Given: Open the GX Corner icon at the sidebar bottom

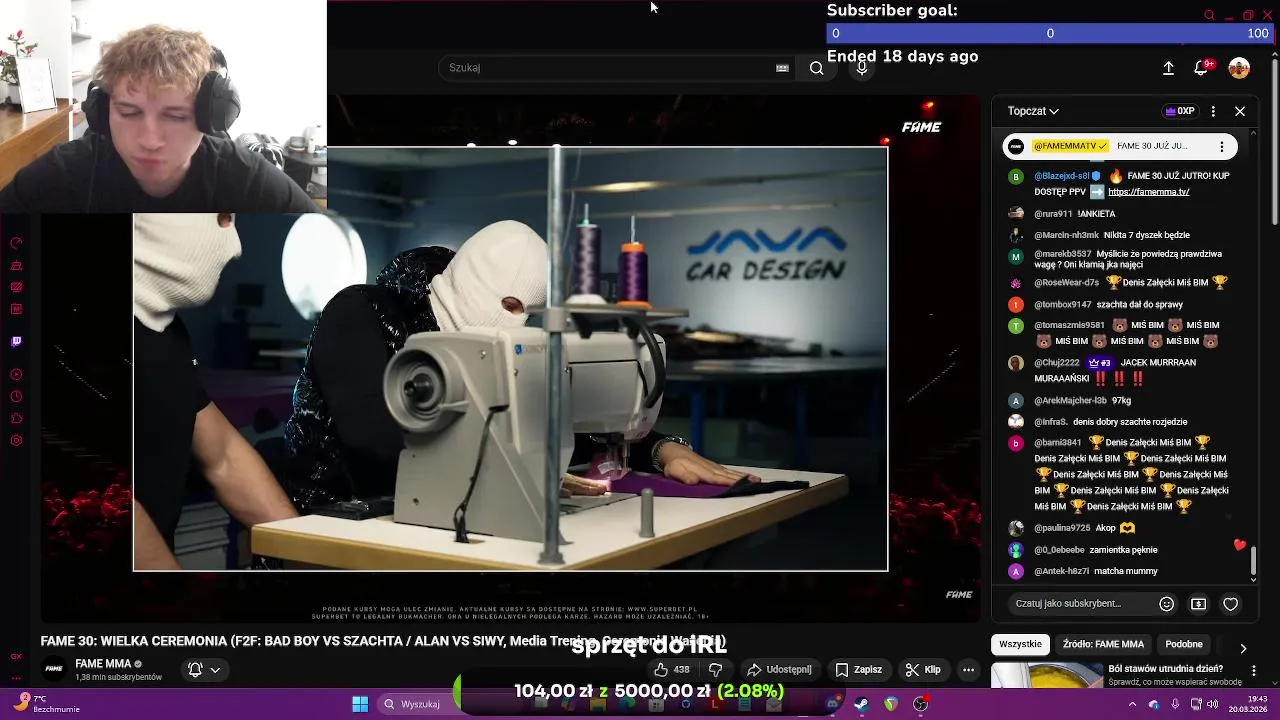Looking at the screenshot, I should coord(16,657).
